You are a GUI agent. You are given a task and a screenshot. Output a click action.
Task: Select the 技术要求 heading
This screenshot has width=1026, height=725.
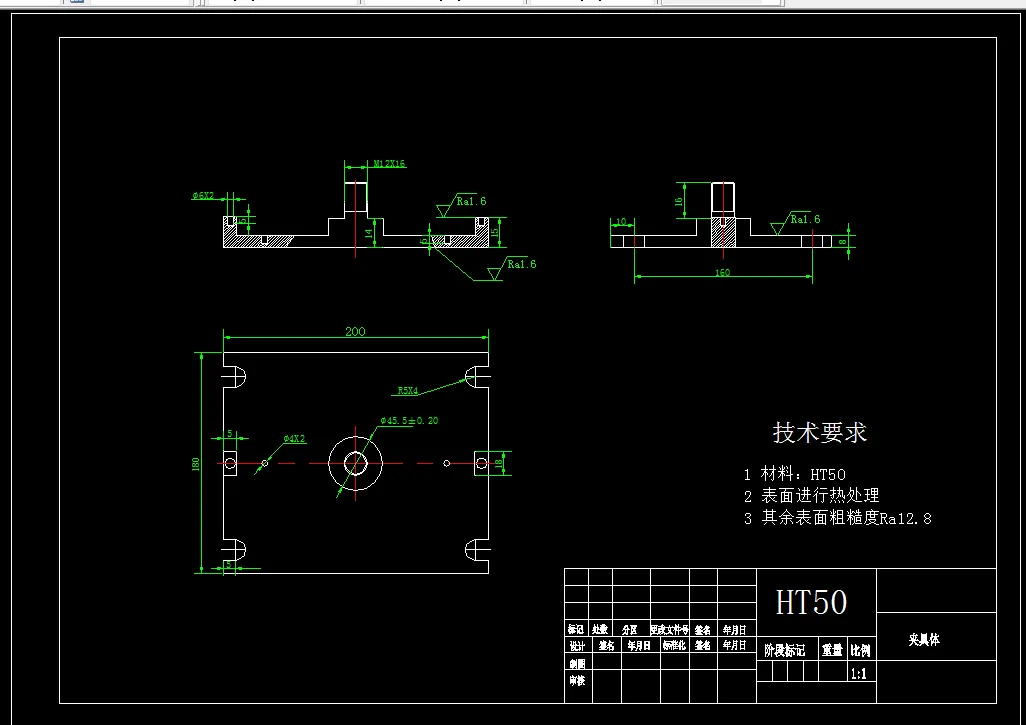(x=820, y=433)
